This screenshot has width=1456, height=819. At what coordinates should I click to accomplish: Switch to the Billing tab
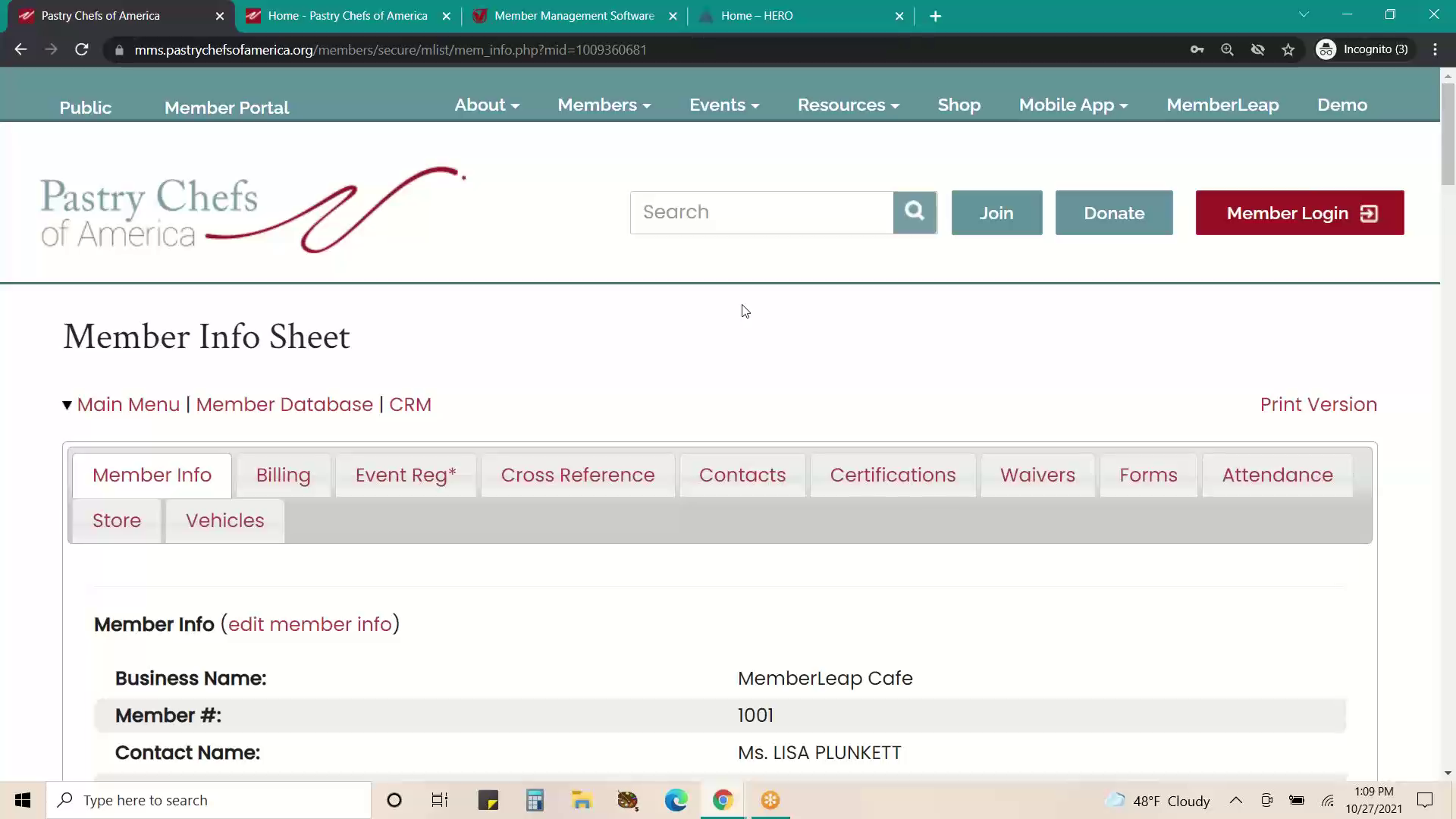click(284, 475)
